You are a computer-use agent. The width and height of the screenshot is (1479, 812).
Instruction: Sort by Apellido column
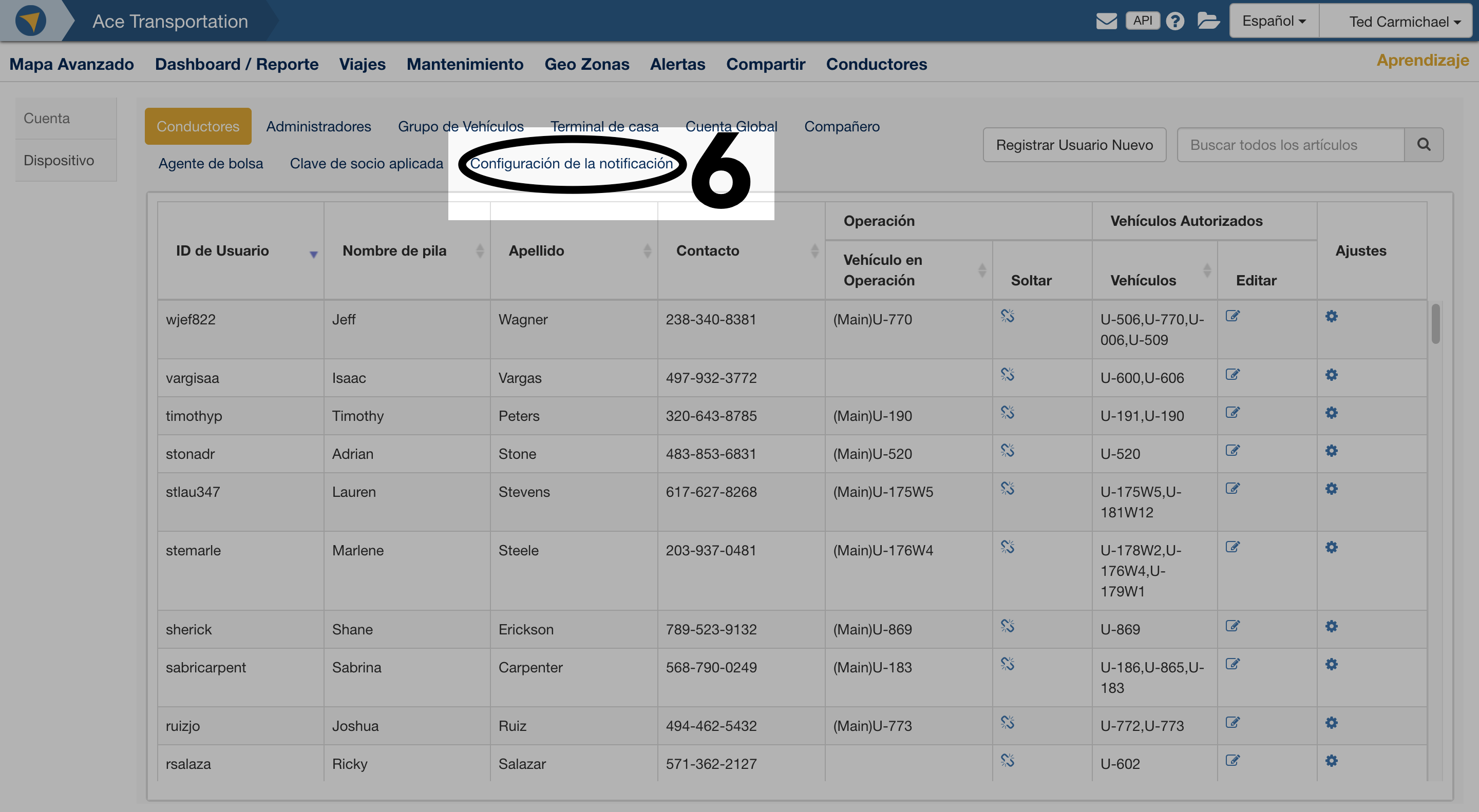574,251
